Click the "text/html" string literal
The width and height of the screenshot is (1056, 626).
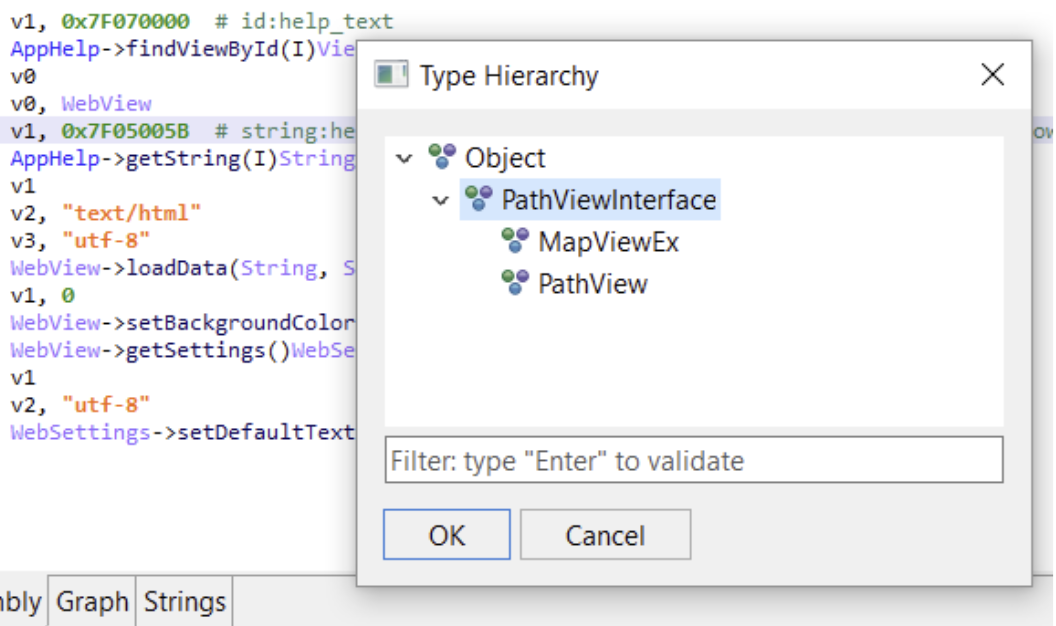click(x=131, y=213)
